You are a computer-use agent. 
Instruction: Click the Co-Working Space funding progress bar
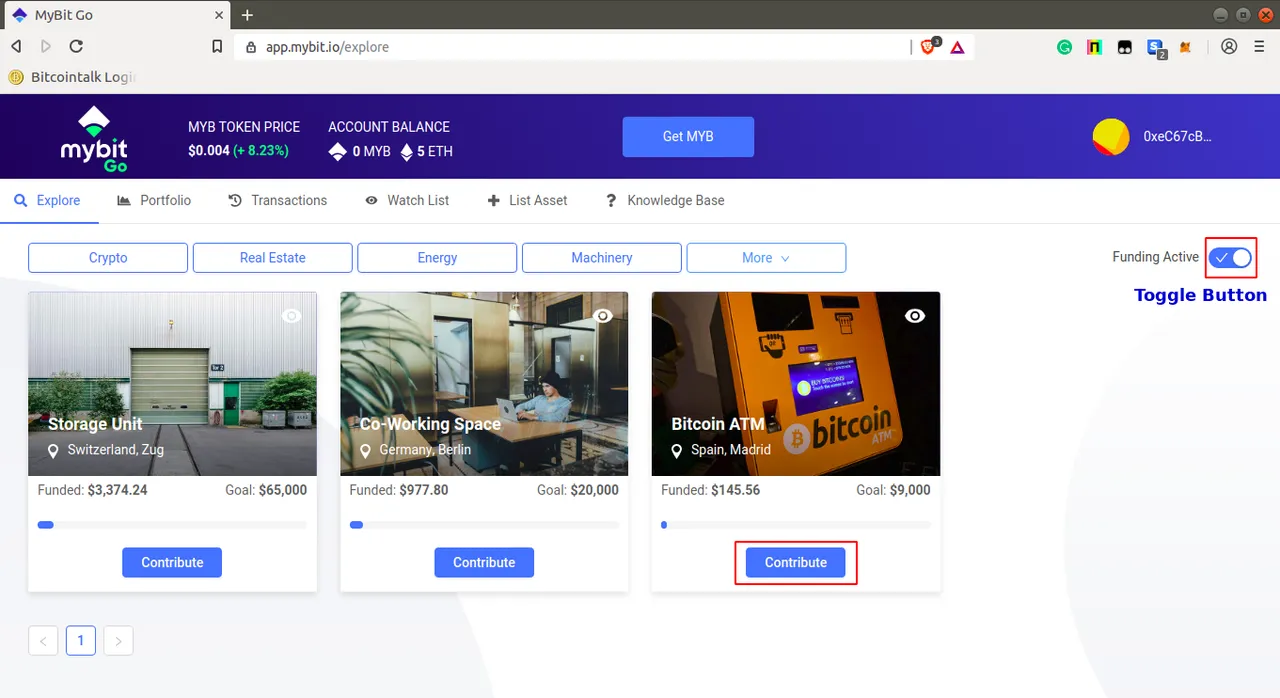point(484,525)
